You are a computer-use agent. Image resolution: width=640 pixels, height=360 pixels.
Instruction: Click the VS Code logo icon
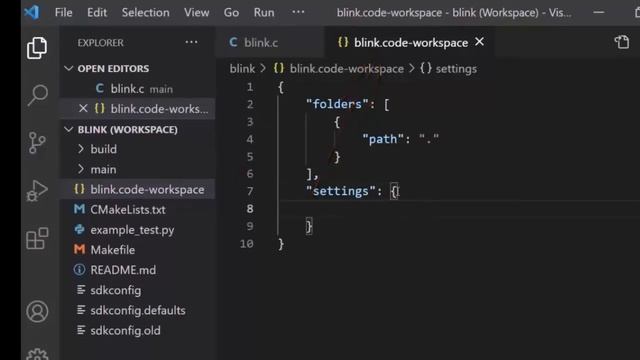[32, 12]
